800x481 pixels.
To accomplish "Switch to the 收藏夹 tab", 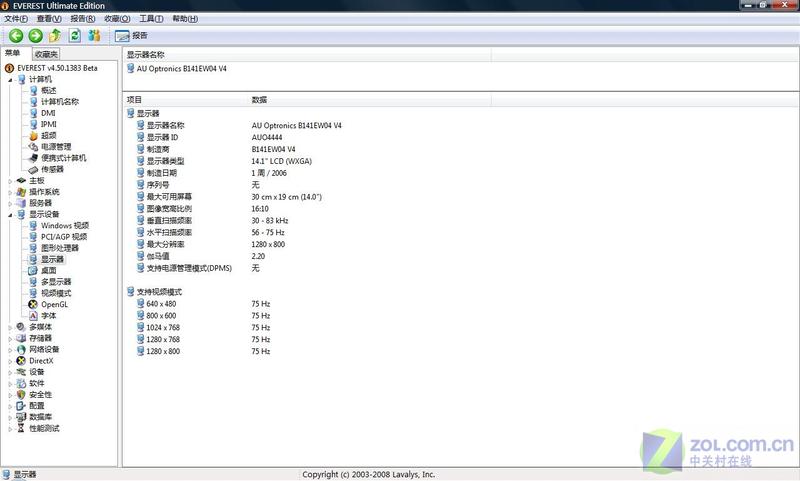I will [x=46, y=54].
